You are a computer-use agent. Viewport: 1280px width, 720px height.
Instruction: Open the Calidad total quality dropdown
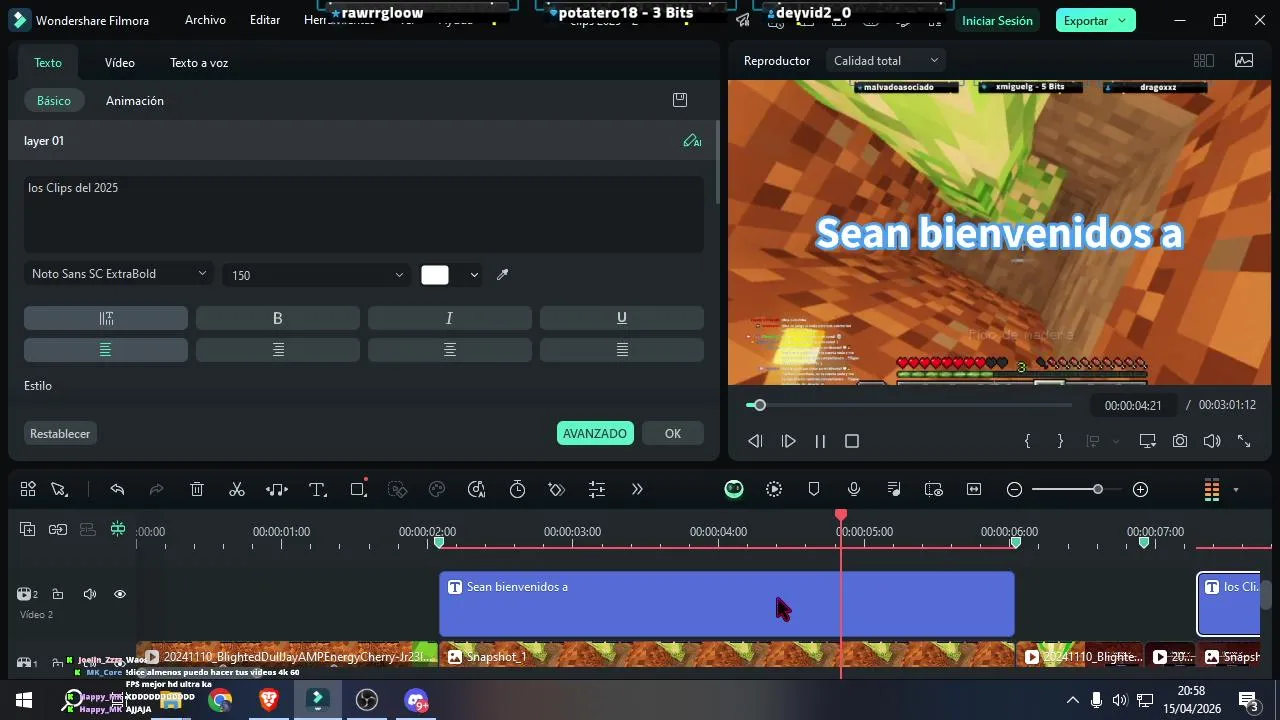pos(886,61)
